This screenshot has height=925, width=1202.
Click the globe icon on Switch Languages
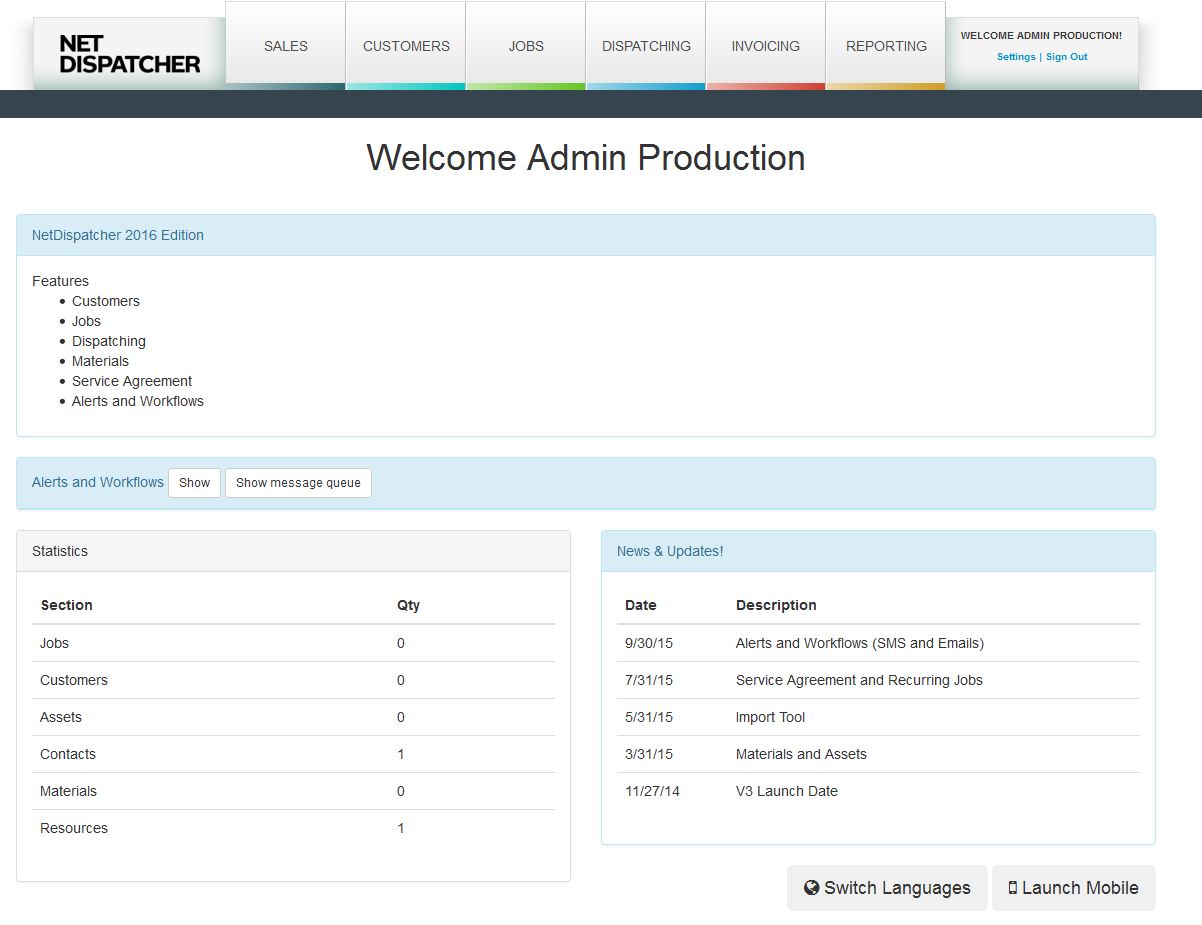[812, 888]
